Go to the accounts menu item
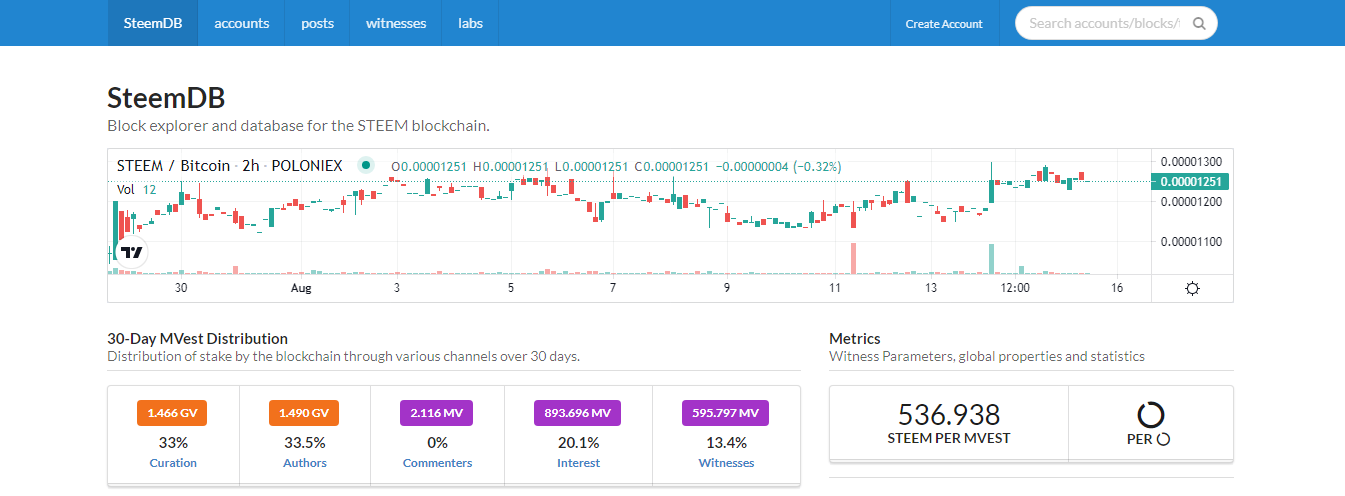 tap(242, 23)
